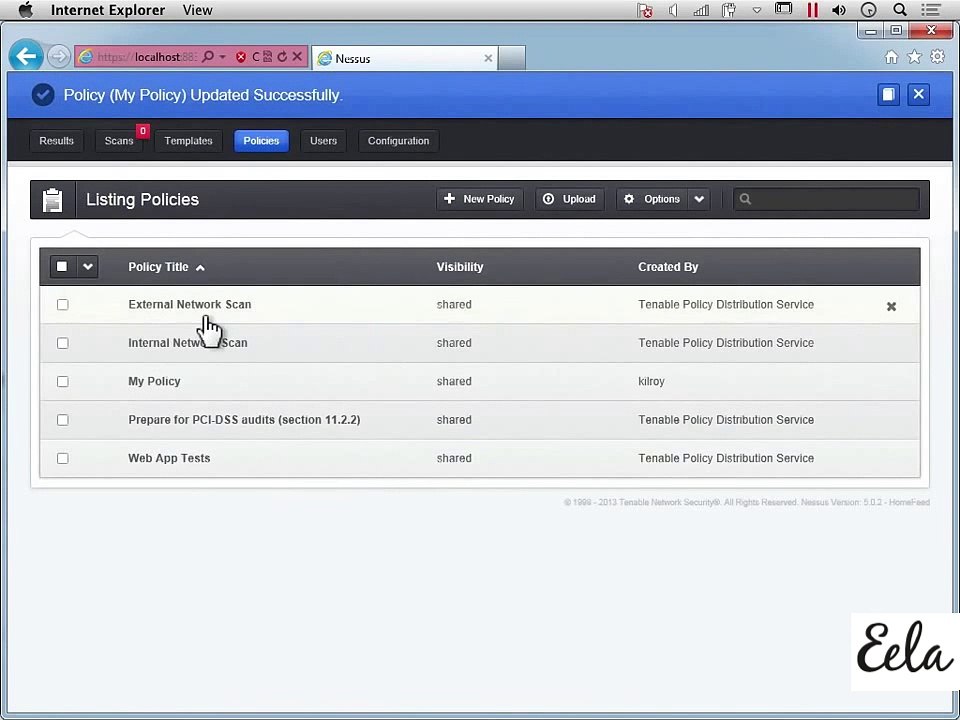Click 'shared' in the My Policy row
This screenshot has width=960, height=720.
454,381
